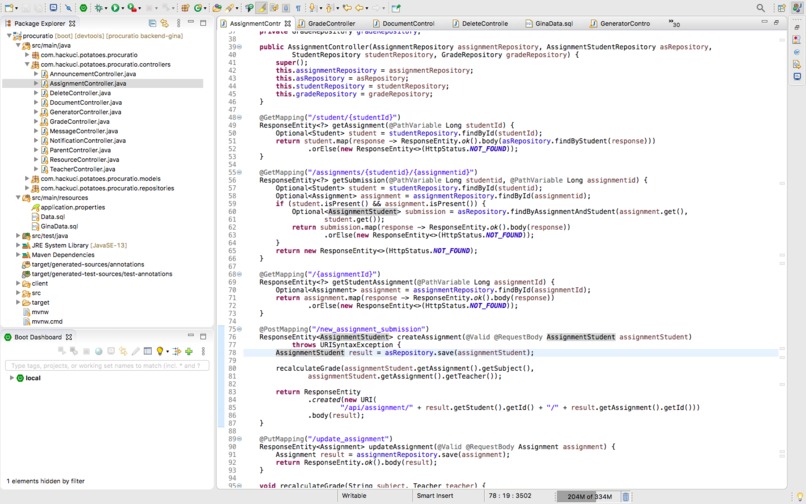Select application.properties in the tree
This screenshot has width=806, height=504.
click(72, 207)
